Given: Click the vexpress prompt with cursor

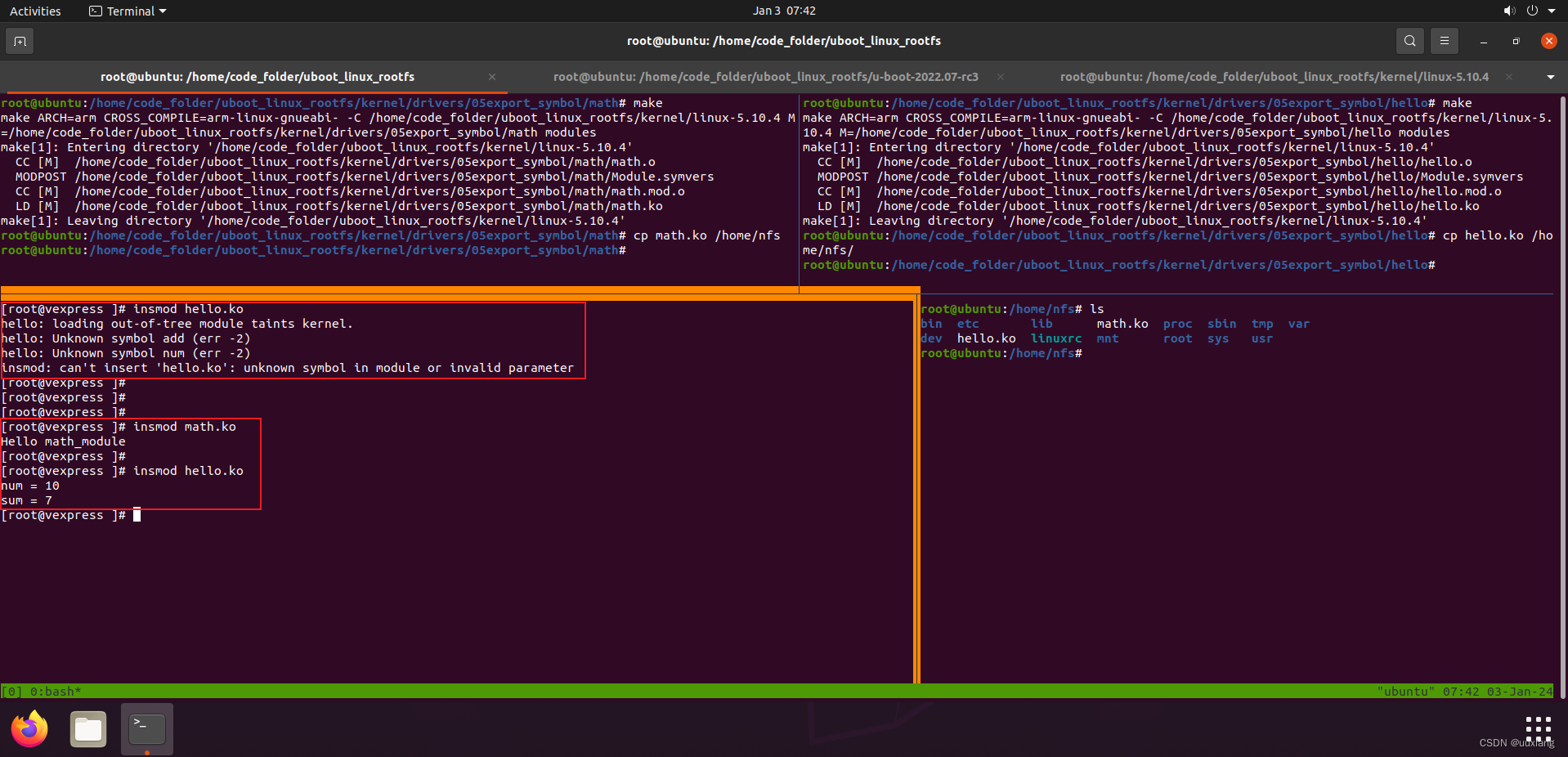Looking at the screenshot, I should coord(71,515).
